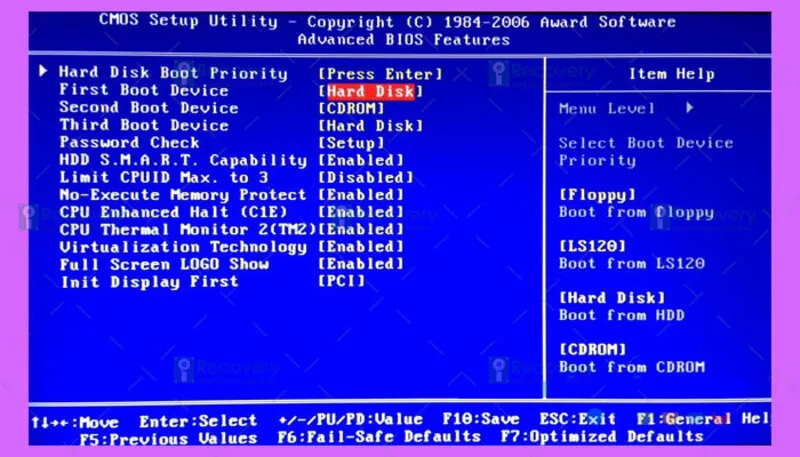Click the [Floppy] help option
The width and height of the screenshot is (800, 457).
[x=597, y=195]
